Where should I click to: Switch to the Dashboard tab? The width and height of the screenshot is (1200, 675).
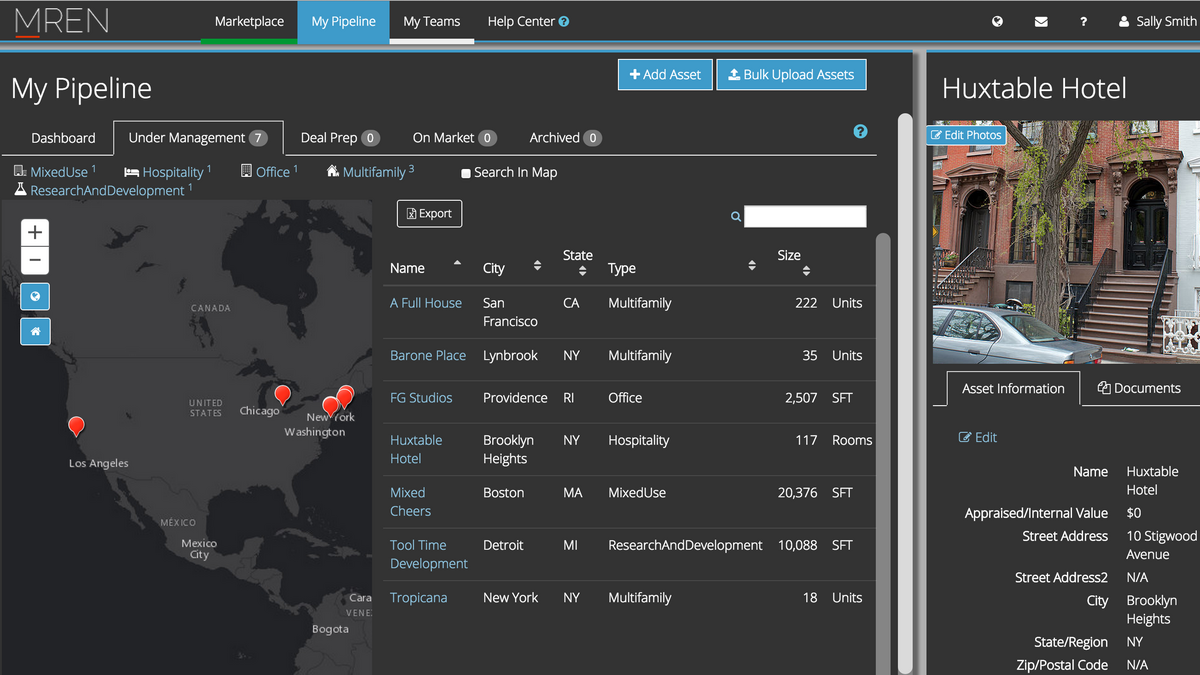click(x=63, y=138)
